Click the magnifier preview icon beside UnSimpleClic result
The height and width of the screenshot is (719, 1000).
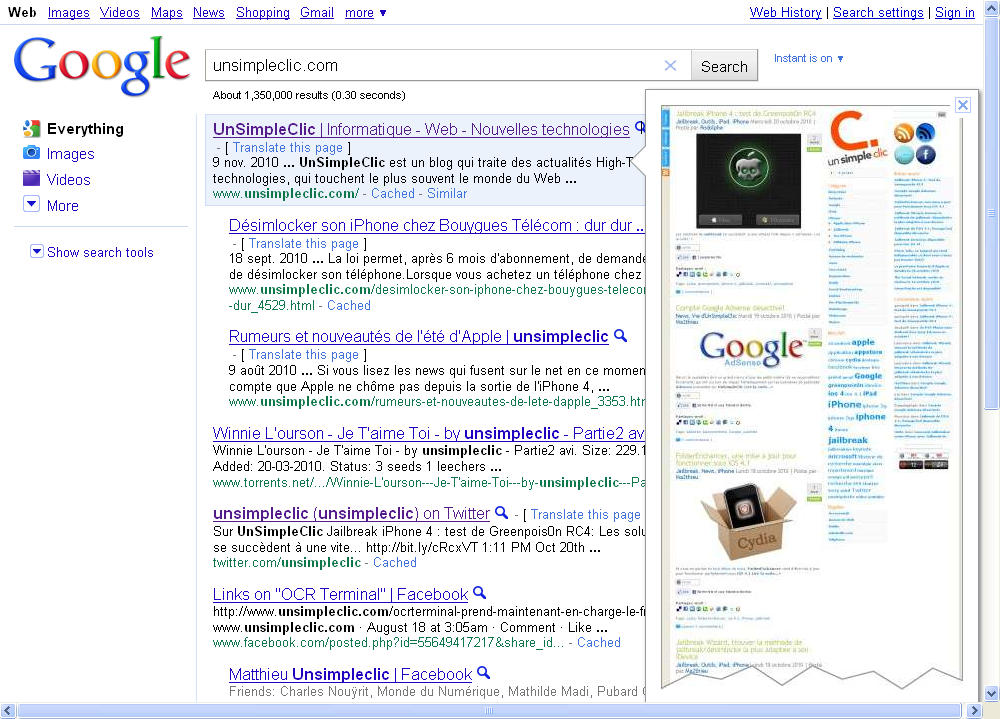(640, 128)
